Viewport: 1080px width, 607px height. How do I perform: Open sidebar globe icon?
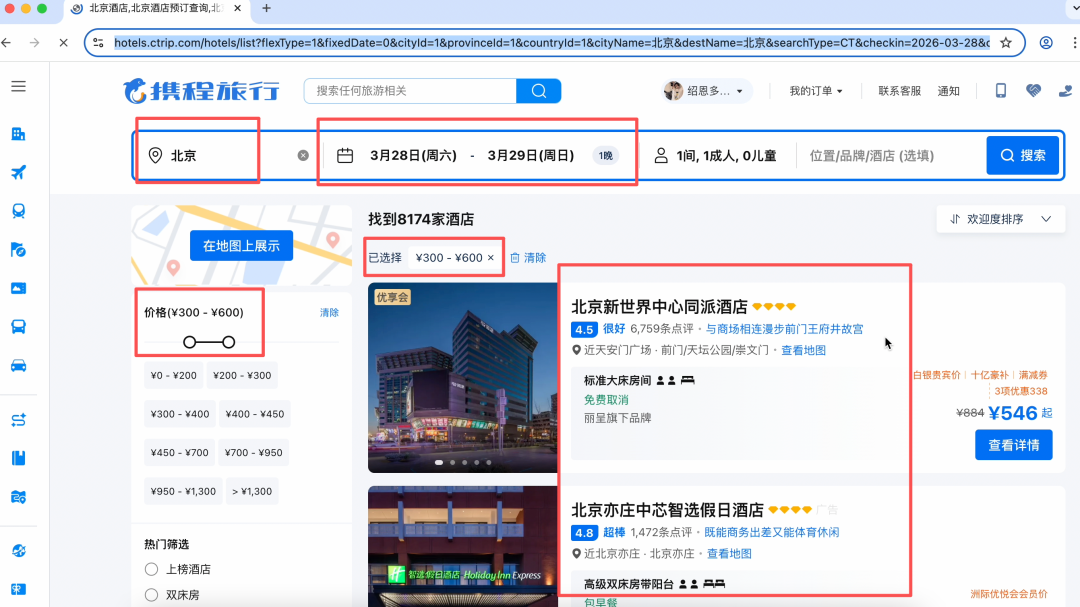pos(19,551)
